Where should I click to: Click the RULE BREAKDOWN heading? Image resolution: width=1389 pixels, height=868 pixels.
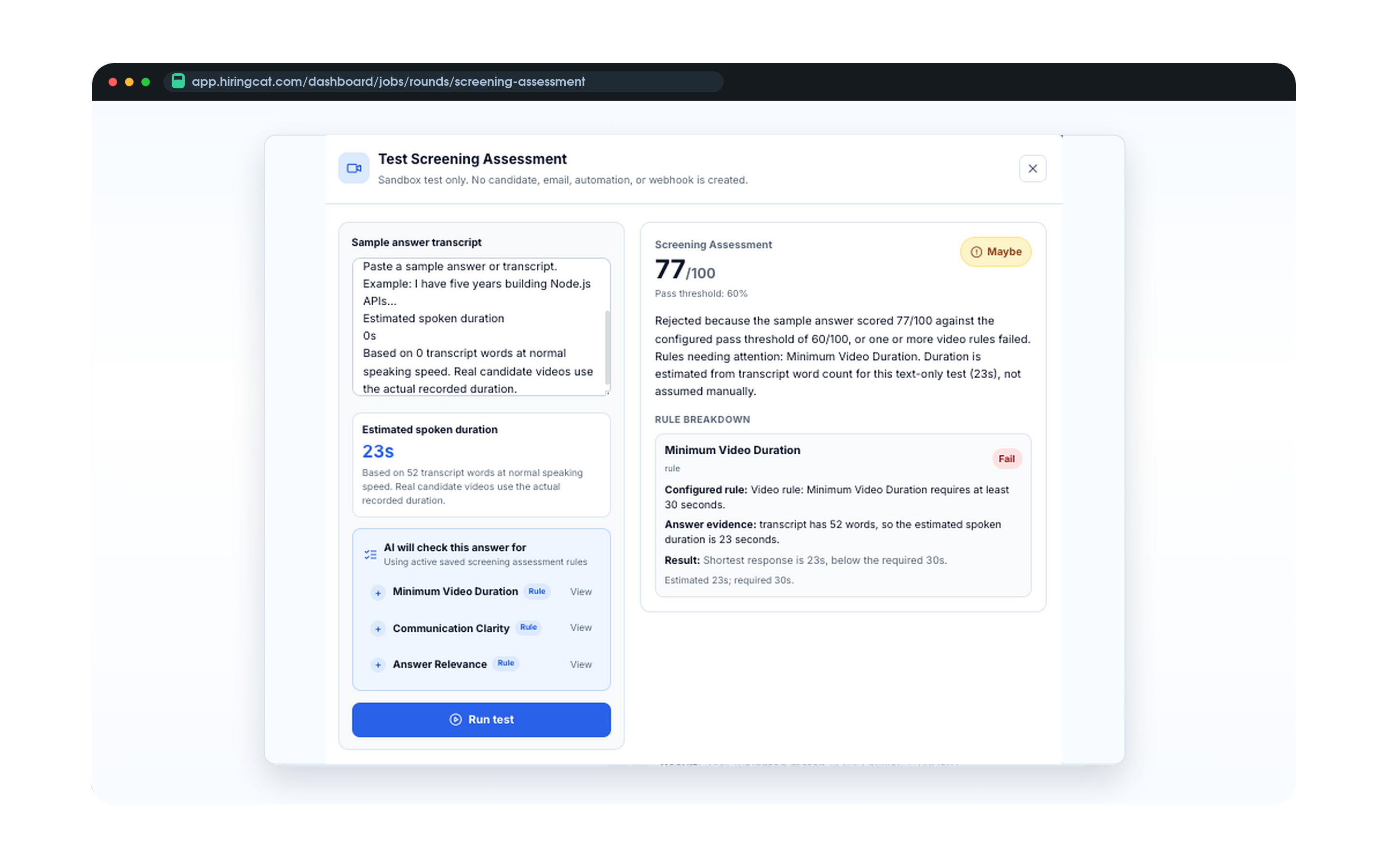(x=703, y=420)
